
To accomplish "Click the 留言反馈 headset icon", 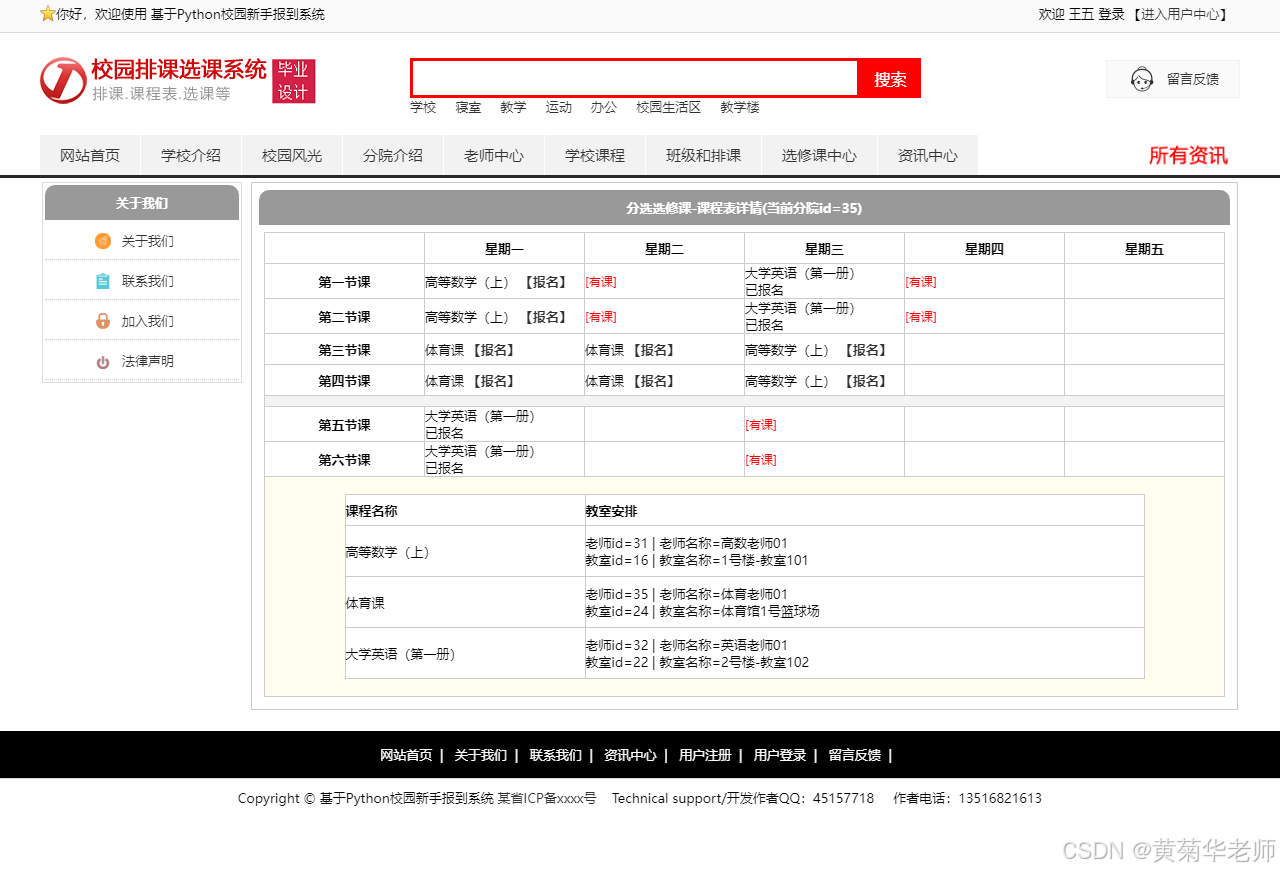I will (1142, 79).
